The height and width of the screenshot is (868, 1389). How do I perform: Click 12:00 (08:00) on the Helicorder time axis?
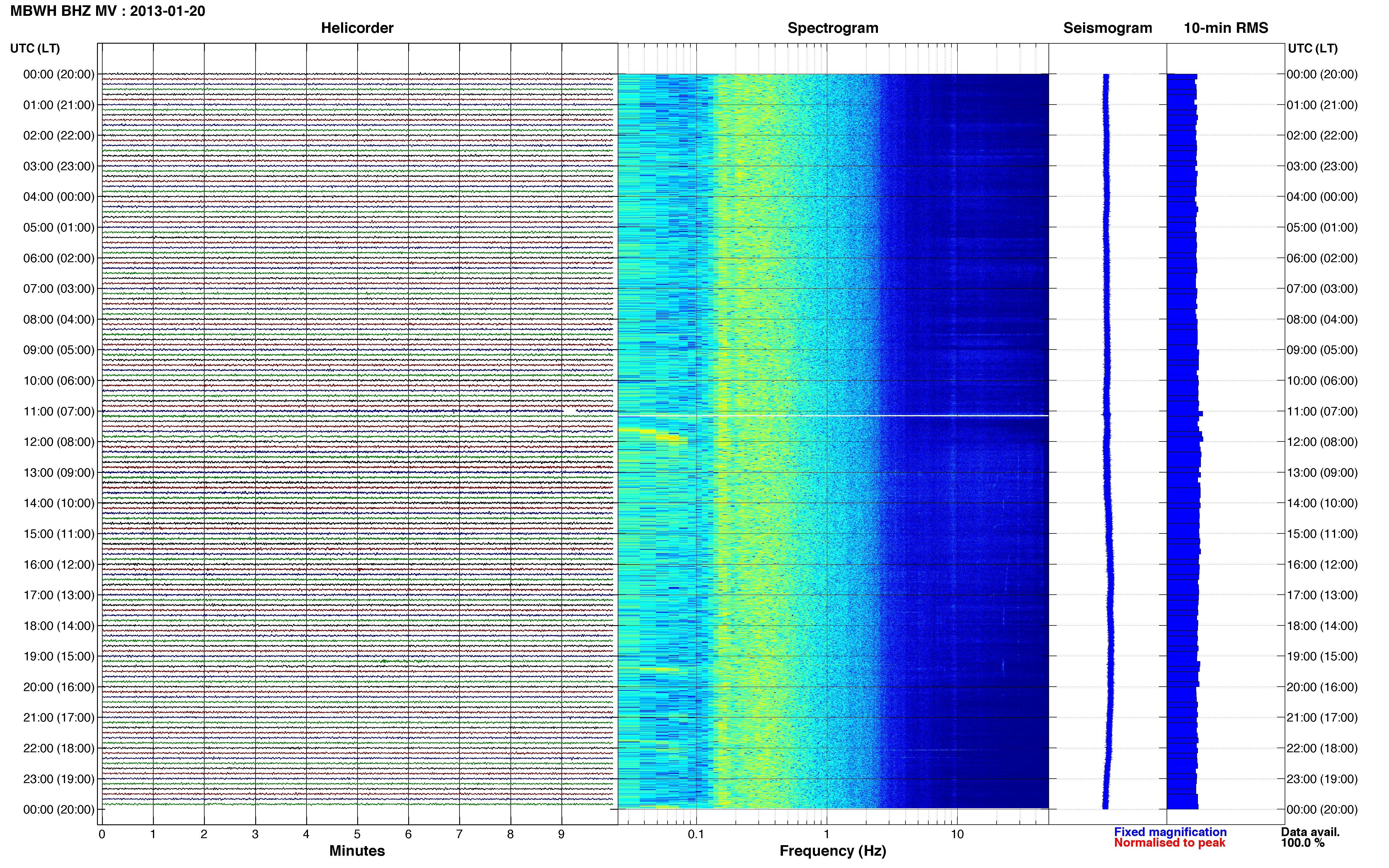tap(59, 442)
